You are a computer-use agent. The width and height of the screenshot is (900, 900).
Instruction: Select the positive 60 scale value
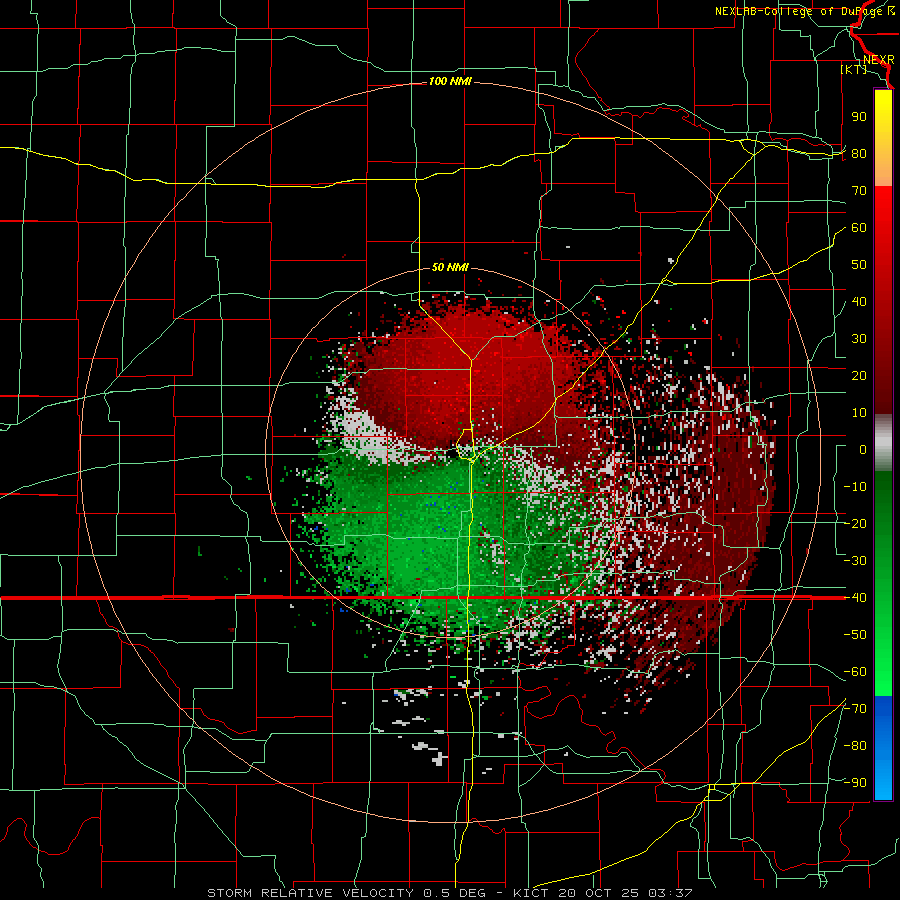click(859, 227)
